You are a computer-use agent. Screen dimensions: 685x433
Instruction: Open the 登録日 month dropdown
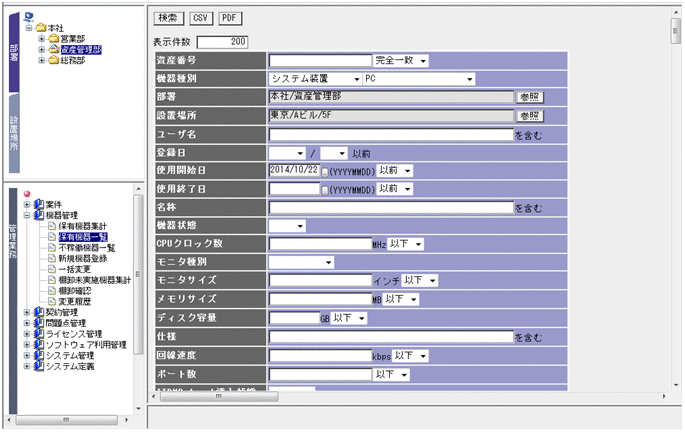pyautogui.click(x=334, y=153)
